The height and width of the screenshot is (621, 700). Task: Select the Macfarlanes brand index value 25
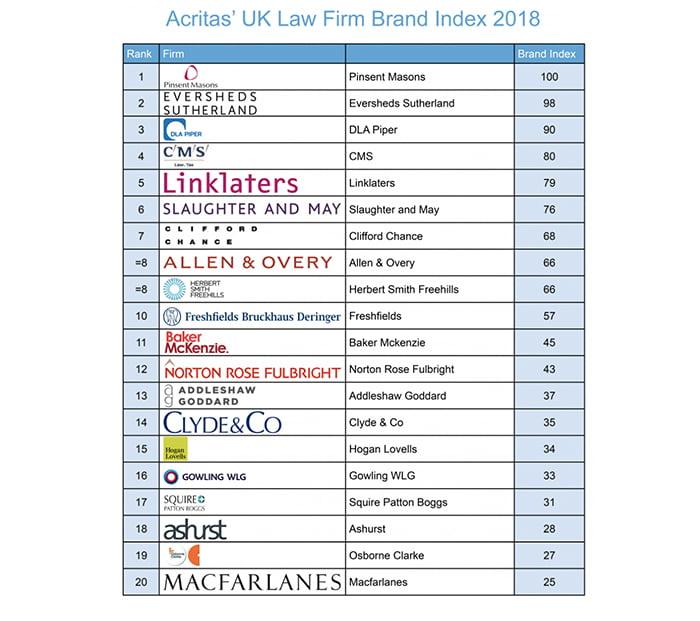pyautogui.click(x=549, y=582)
